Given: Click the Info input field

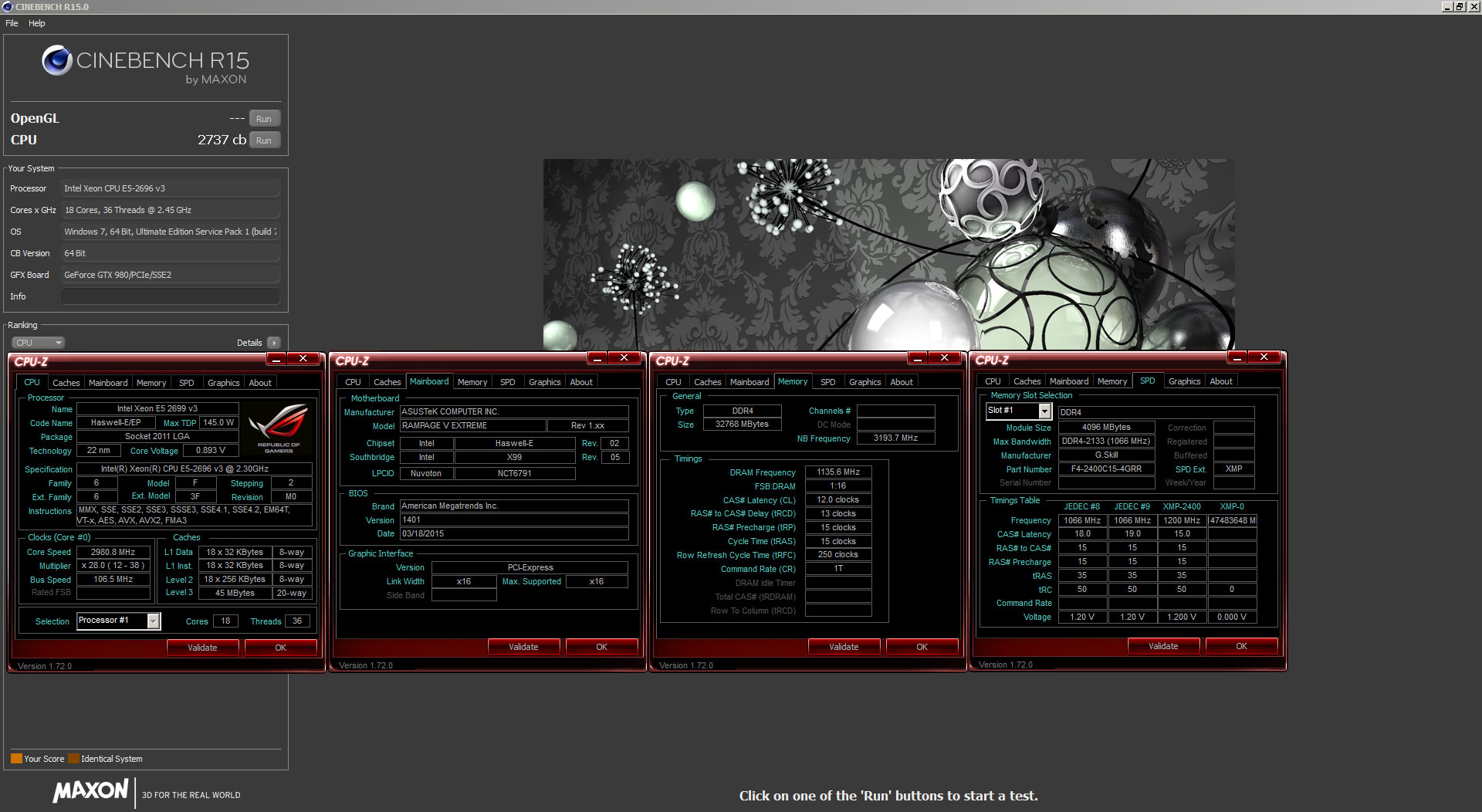Looking at the screenshot, I should coord(170,296).
